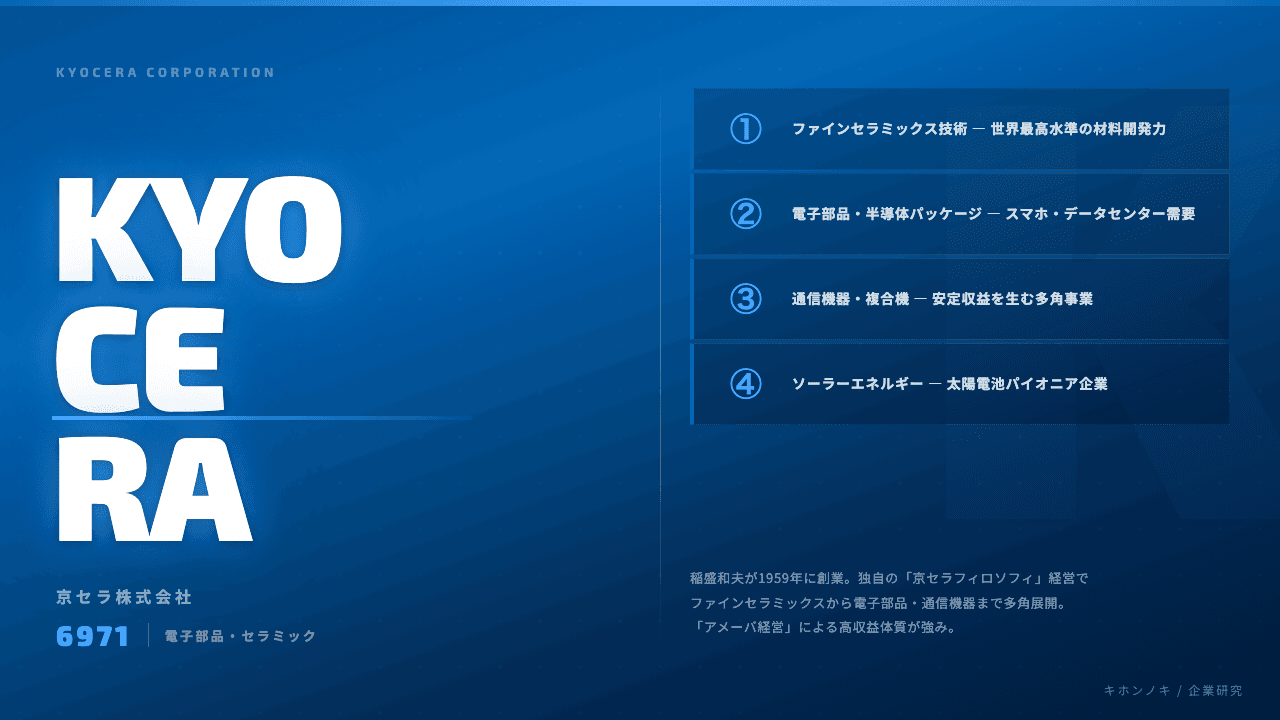Screen dimensions: 1280x720
Task: Click the キホンノキ / 企業研究 footer text
Action: (x=1173, y=691)
